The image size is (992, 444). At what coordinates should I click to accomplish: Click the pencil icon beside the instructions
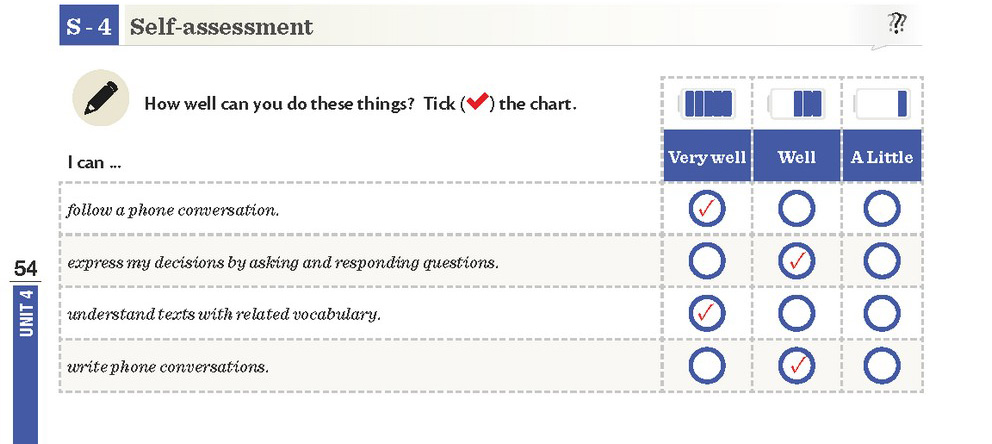coord(101,98)
